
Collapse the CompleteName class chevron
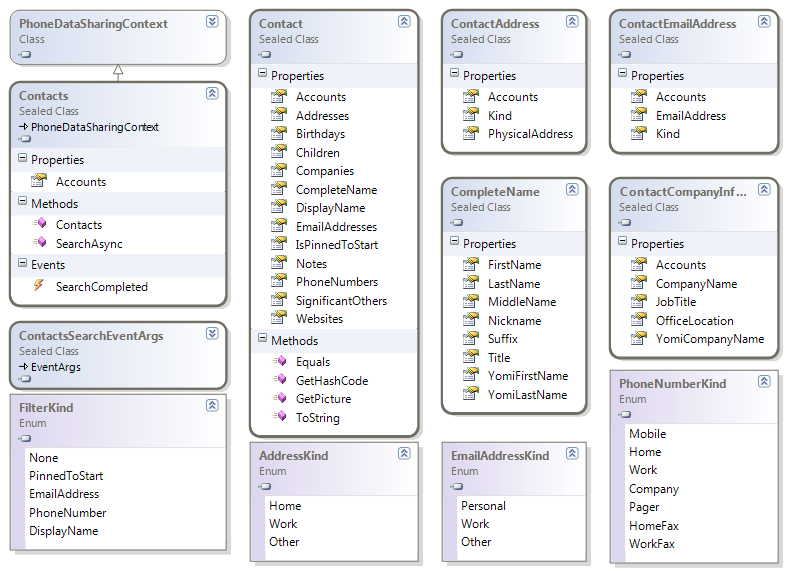[572, 189]
